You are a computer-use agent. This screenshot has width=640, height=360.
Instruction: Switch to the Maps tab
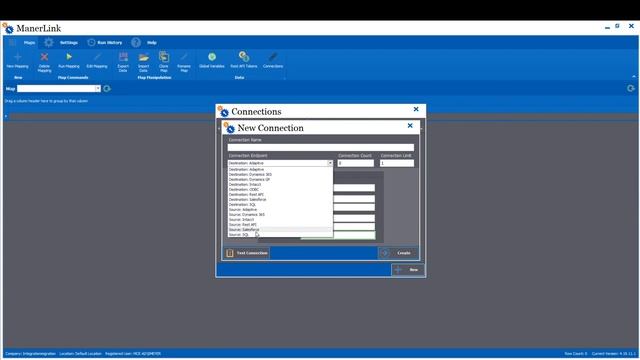coord(29,42)
